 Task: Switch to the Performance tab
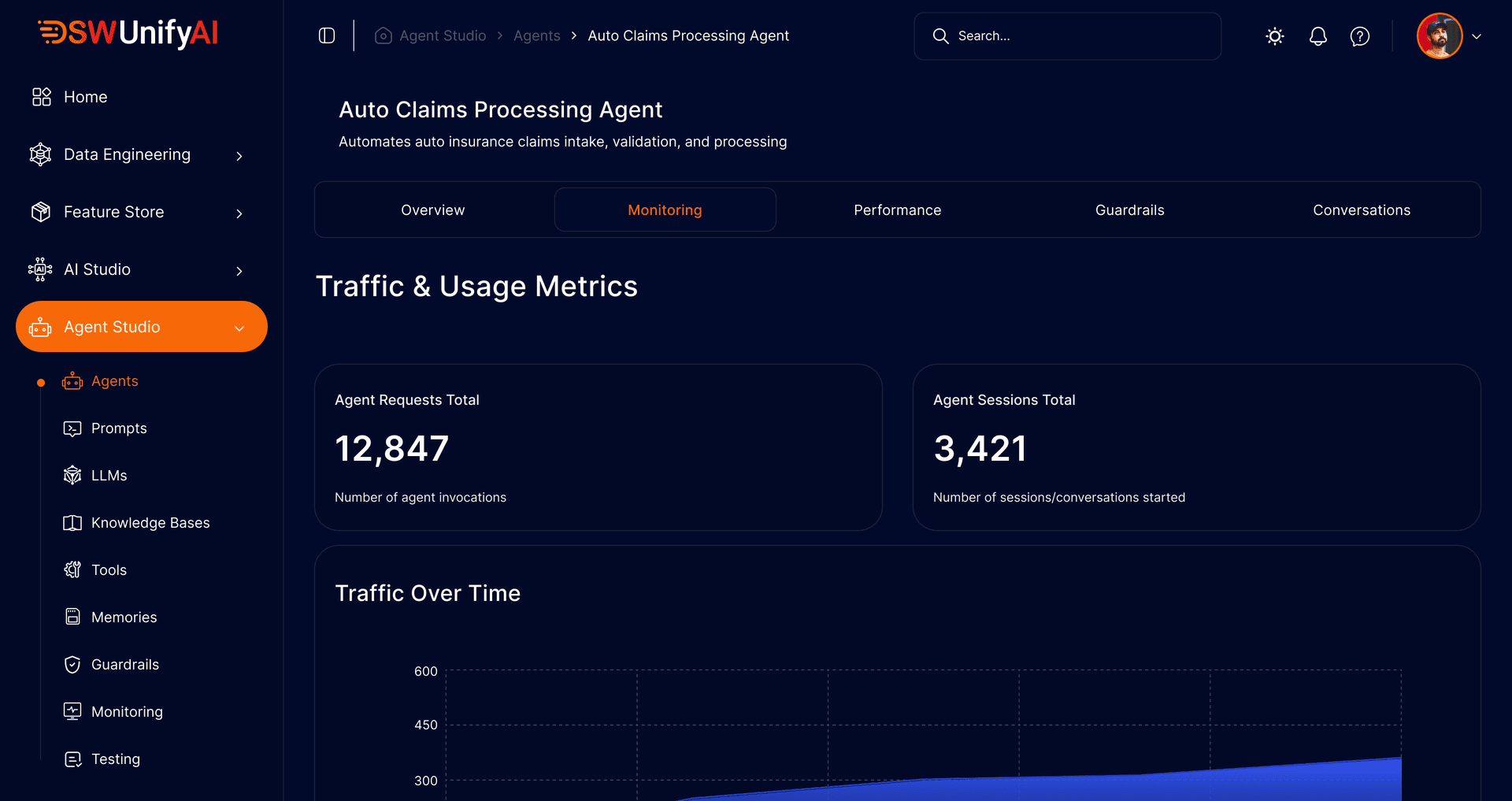(897, 210)
